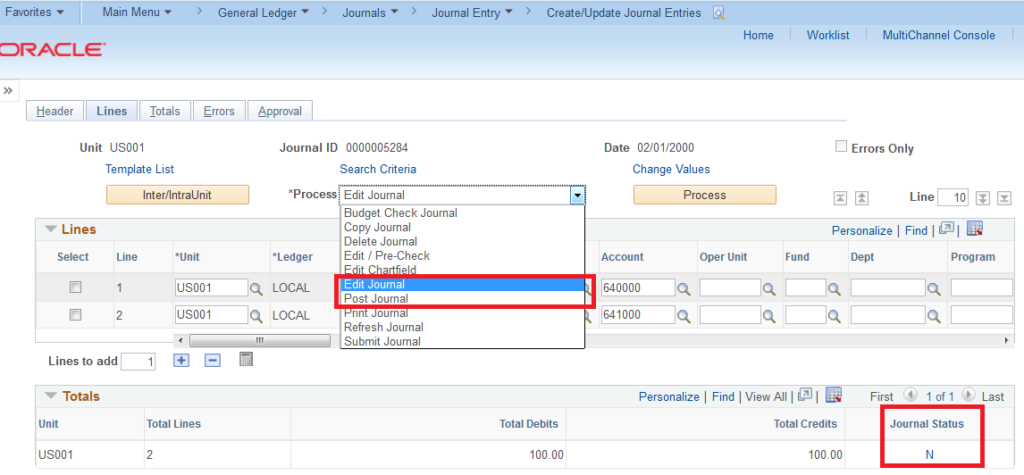1024x475 pixels.
Task: Click Totals grid popup window icon
Action: coord(805,395)
